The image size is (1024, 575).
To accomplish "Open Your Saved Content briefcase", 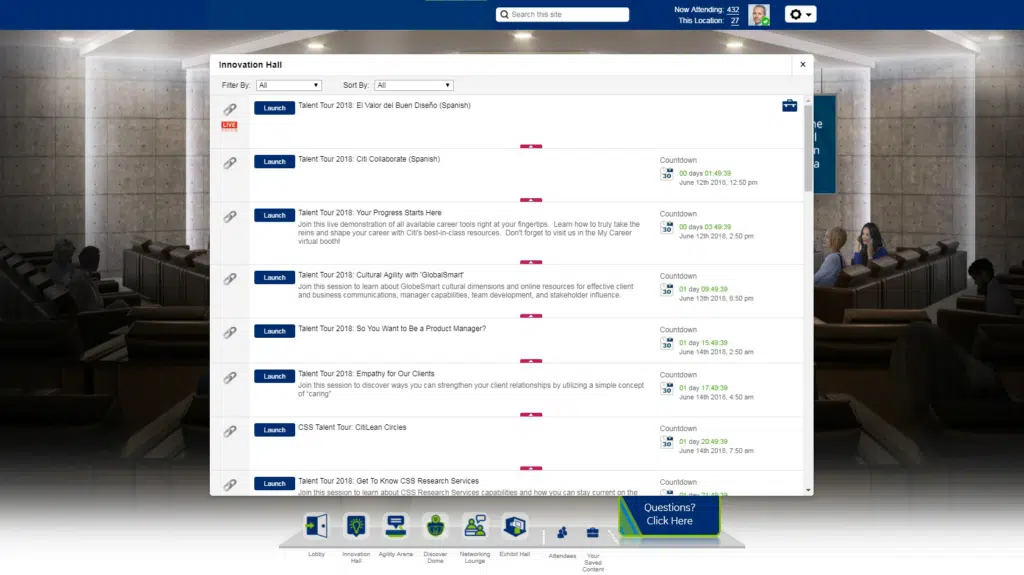I will (592, 533).
